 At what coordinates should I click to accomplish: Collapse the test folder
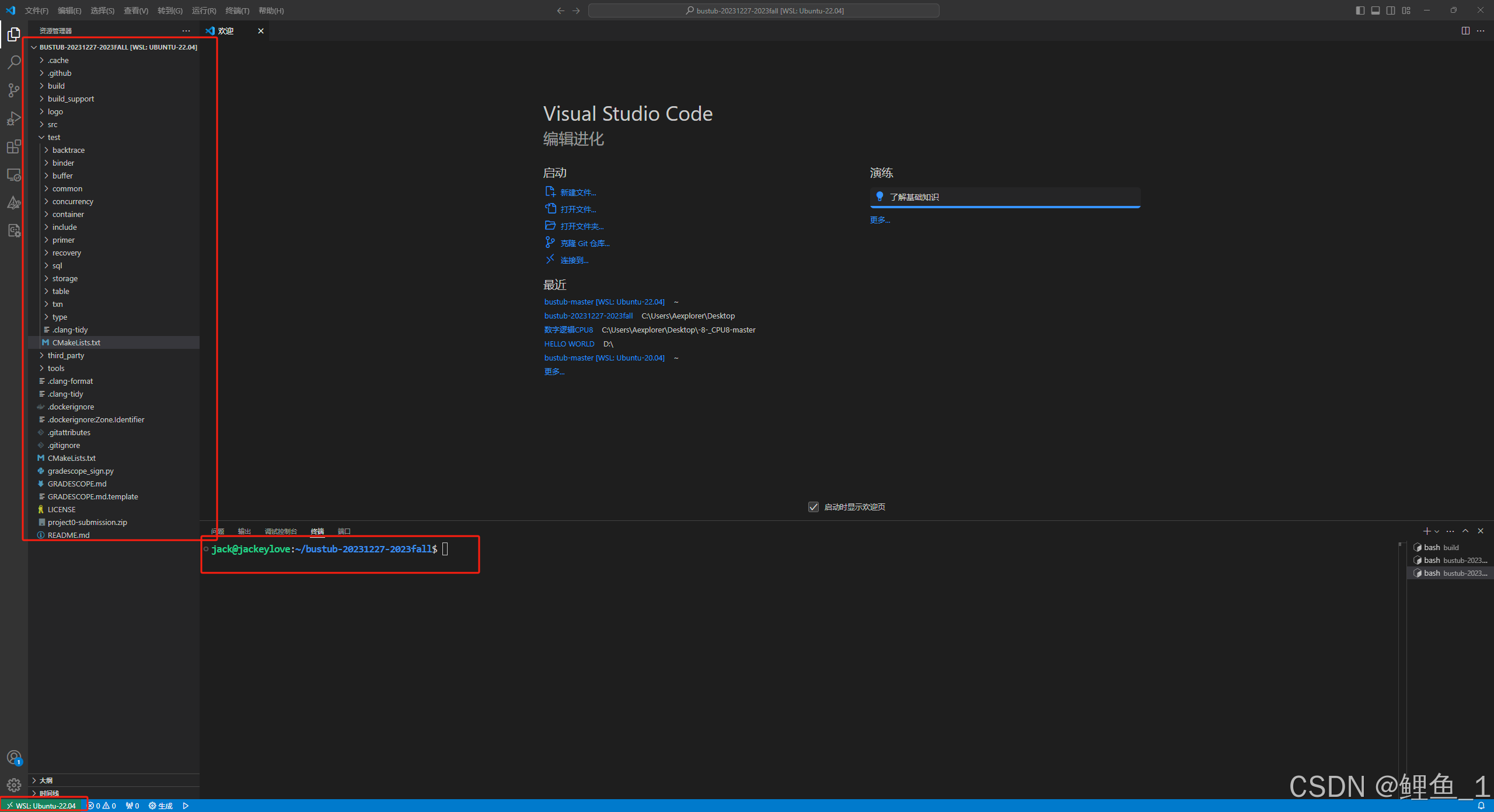54,137
